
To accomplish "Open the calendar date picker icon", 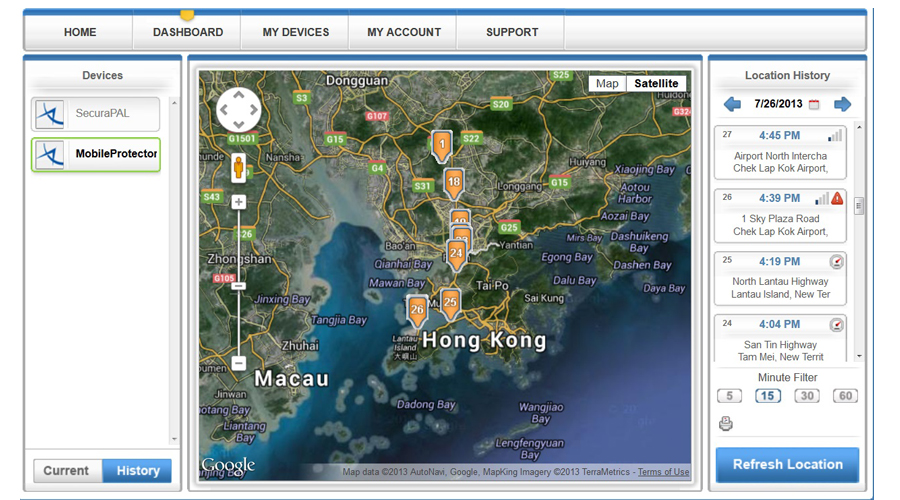I will pyautogui.click(x=813, y=104).
